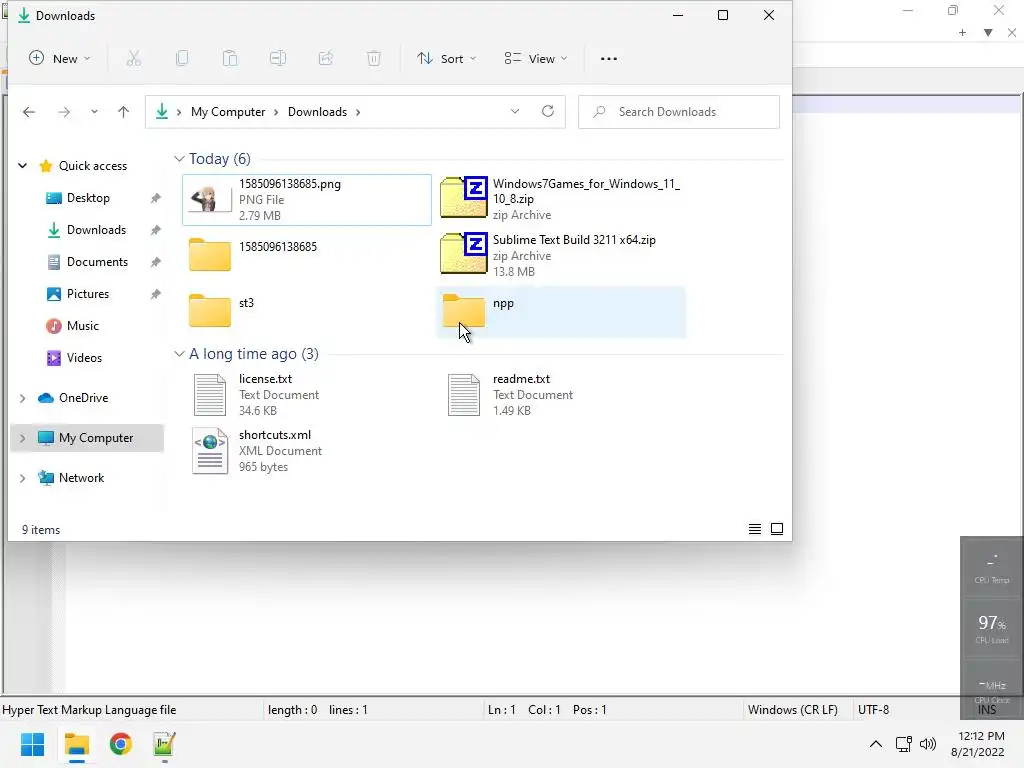Collapse the Today (6) group
This screenshot has width=1024, height=768.
[x=179, y=159]
